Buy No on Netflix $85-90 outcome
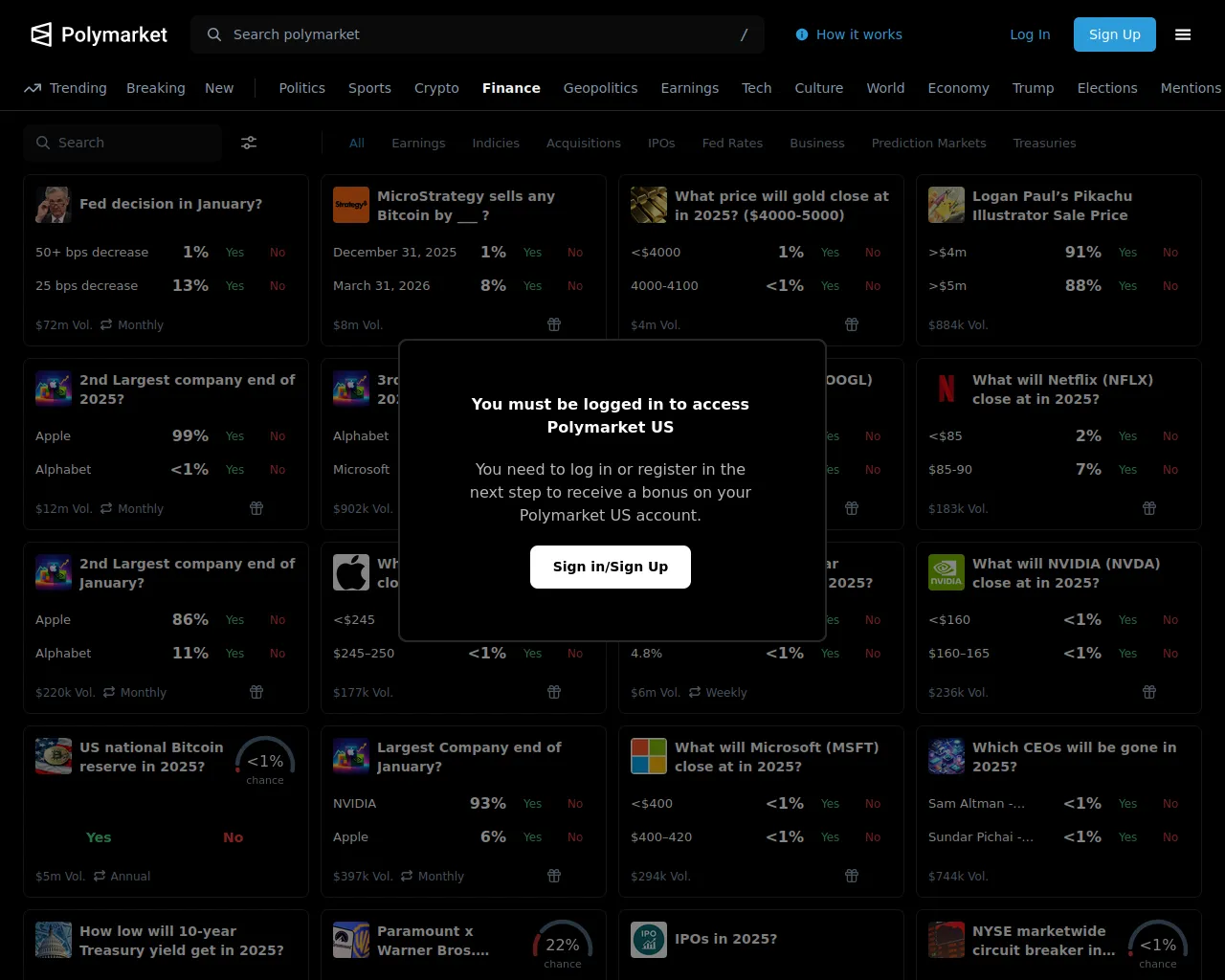 tap(1170, 470)
